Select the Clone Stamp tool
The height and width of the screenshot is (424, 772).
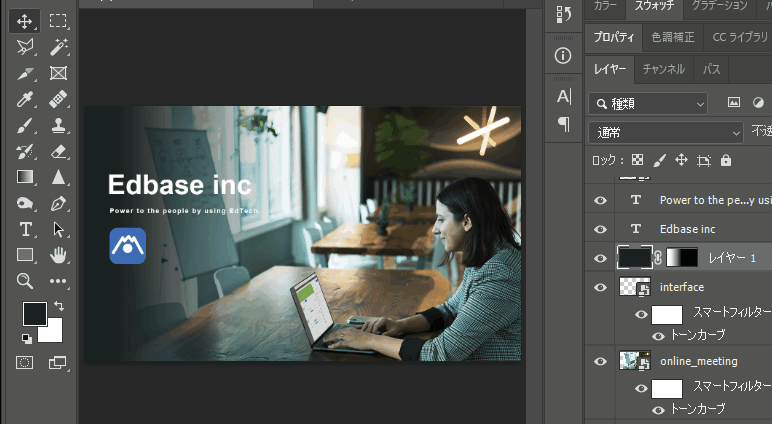58,126
